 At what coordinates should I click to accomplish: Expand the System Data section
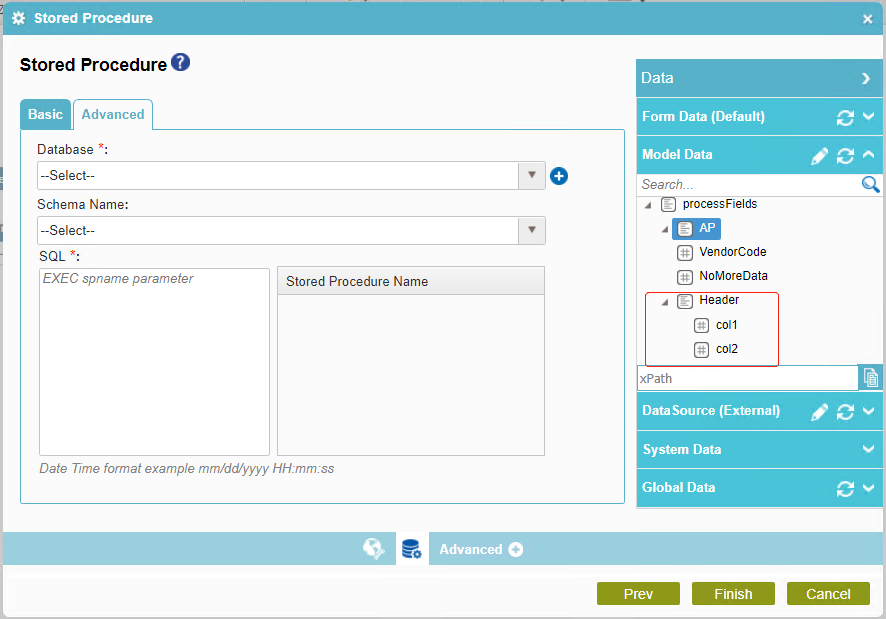click(868, 450)
